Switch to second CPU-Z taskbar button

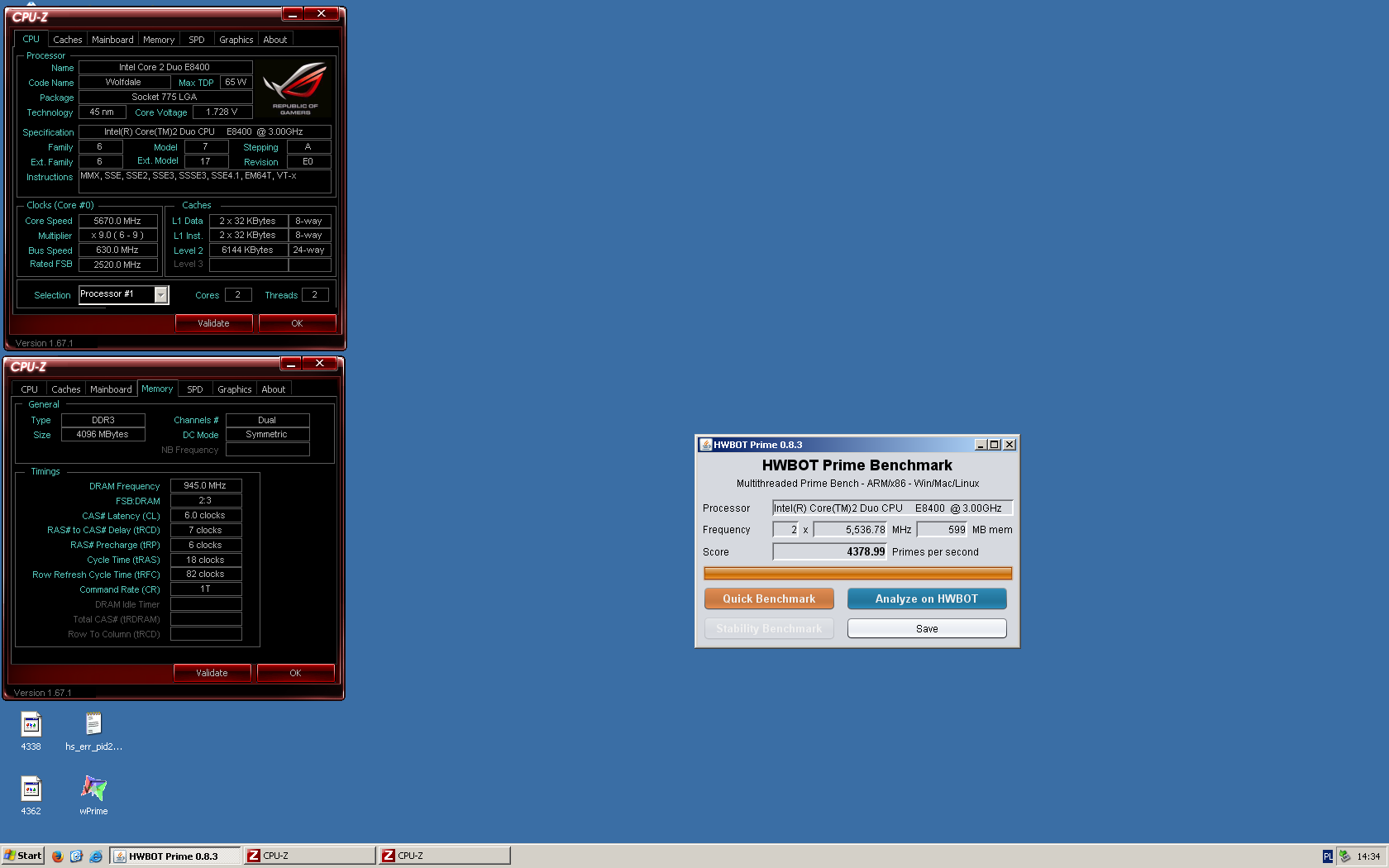[x=445, y=856]
